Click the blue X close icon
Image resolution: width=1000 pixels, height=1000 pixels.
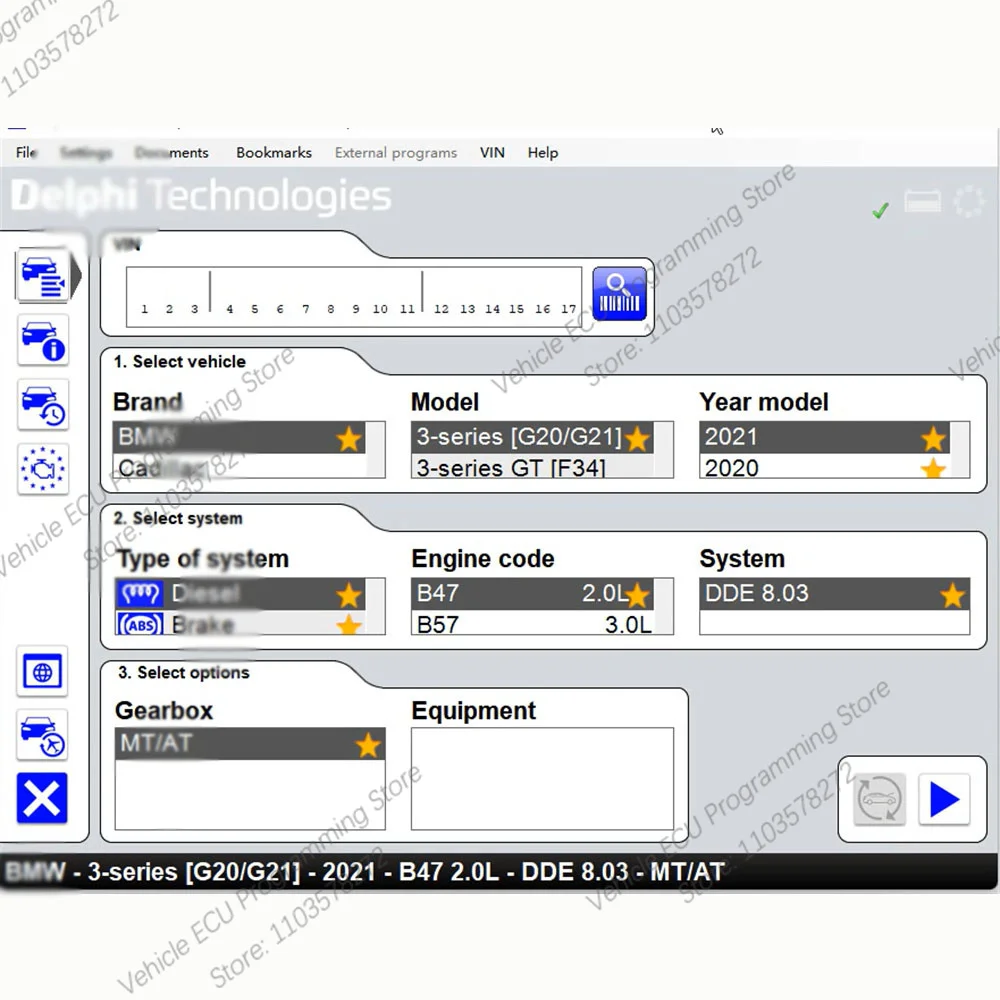[42, 798]
